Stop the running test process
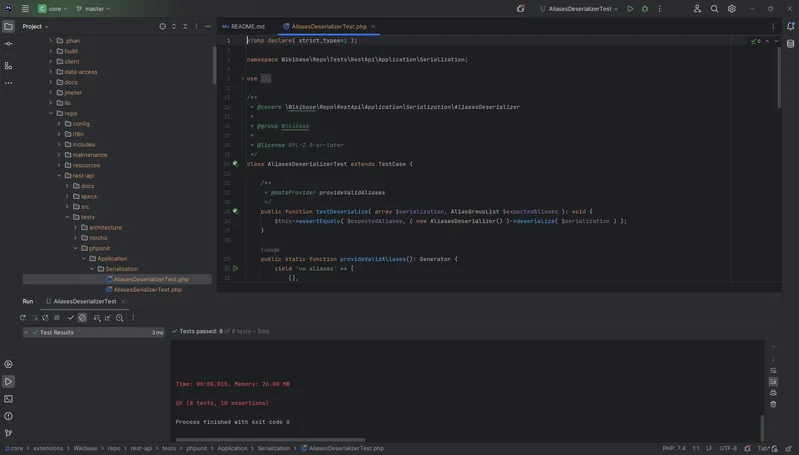The height and width of the screenshot is (455, 799). [57, 318]
